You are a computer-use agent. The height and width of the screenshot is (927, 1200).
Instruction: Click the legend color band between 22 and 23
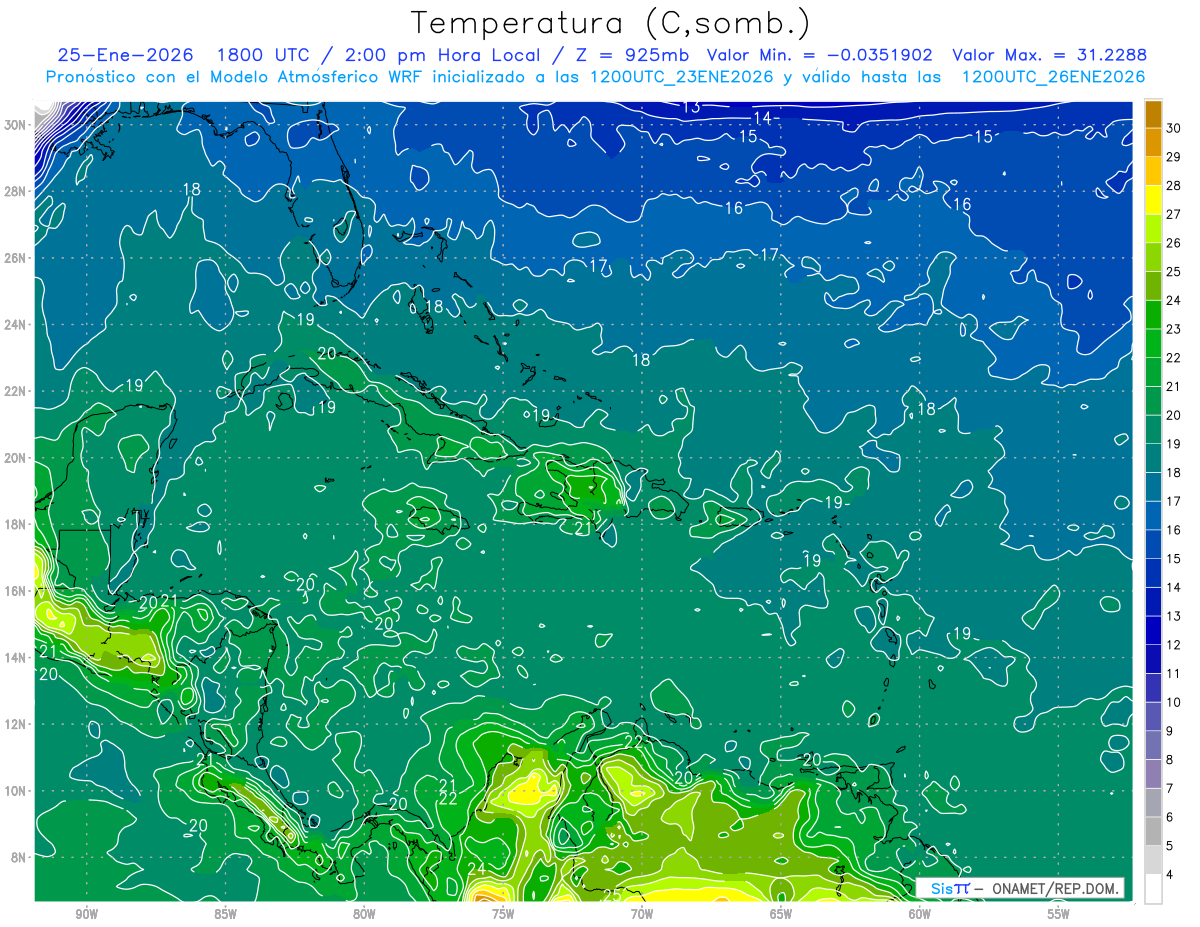[x=1153, y=344]
